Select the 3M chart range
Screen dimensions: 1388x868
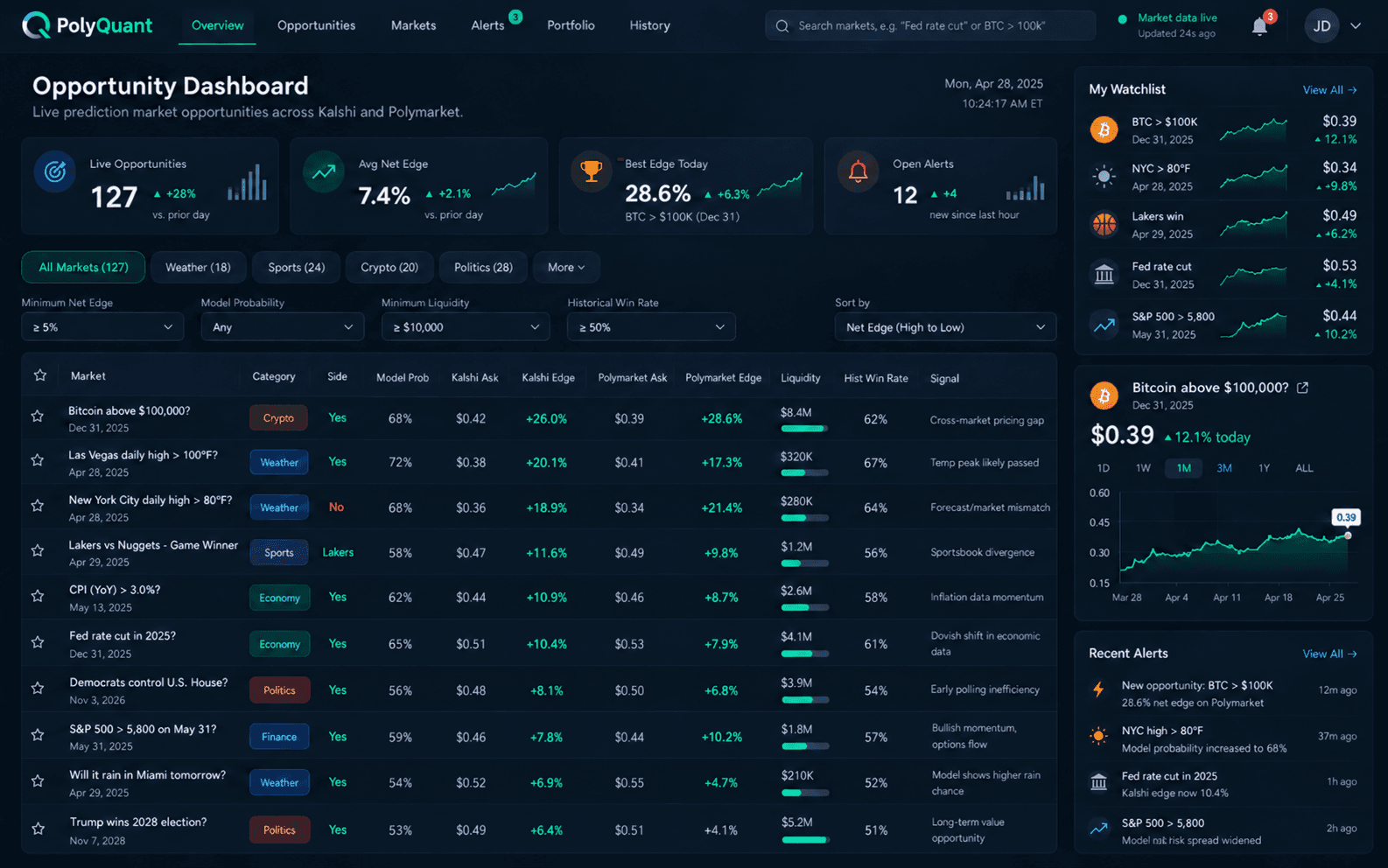pos(1223,468)
